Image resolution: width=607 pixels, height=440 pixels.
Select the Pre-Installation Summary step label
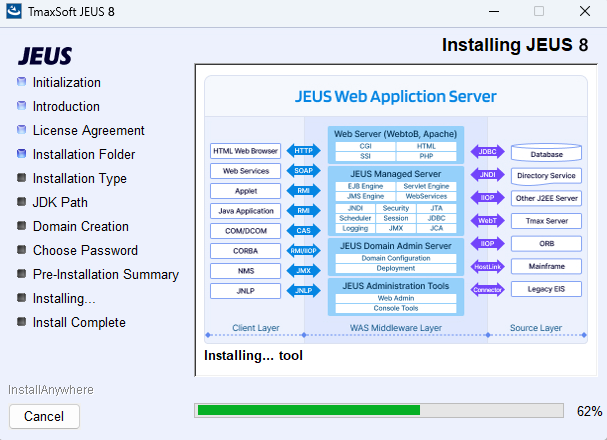point(105,274)
